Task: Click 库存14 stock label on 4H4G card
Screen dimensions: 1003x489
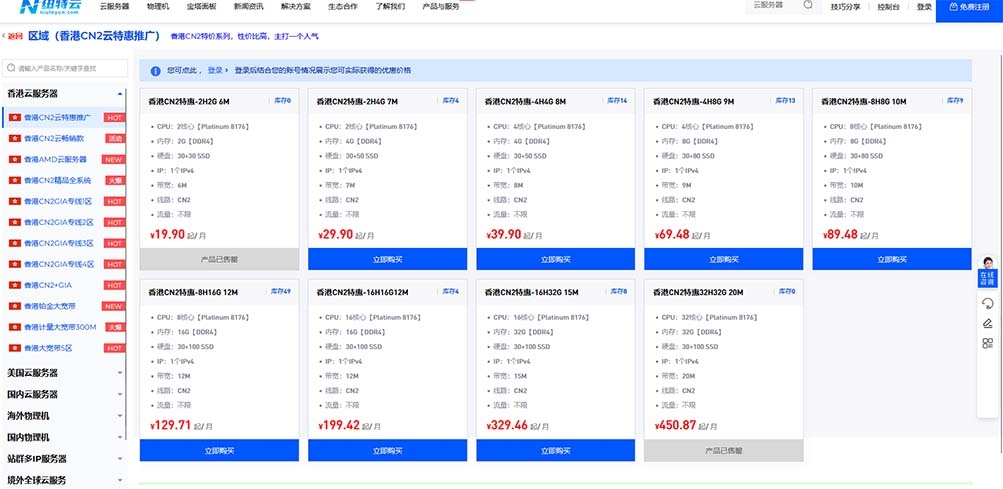Action: [x=617, y=100]
